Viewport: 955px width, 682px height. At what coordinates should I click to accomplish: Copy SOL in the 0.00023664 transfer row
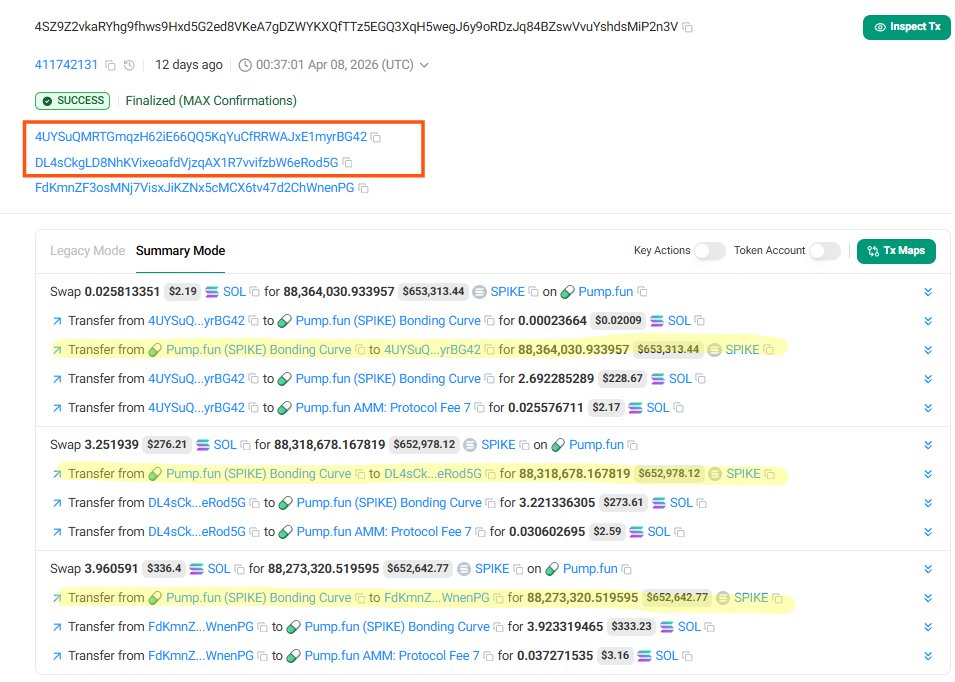point(700,321)
